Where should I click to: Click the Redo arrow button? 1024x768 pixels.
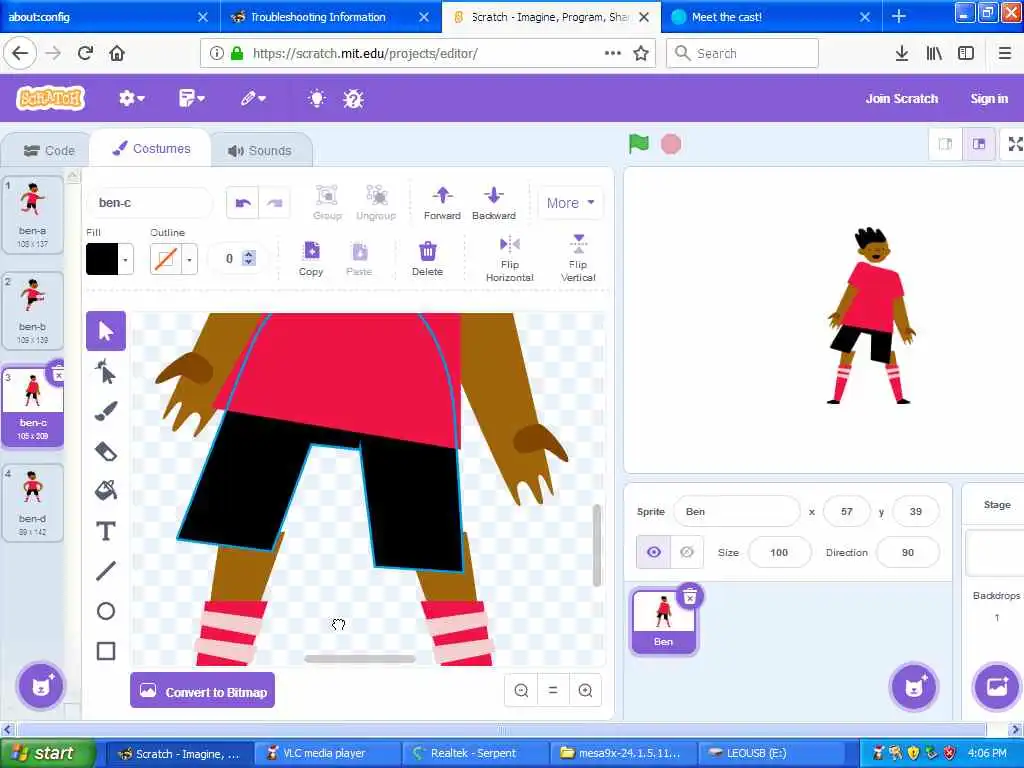[275, 203]
